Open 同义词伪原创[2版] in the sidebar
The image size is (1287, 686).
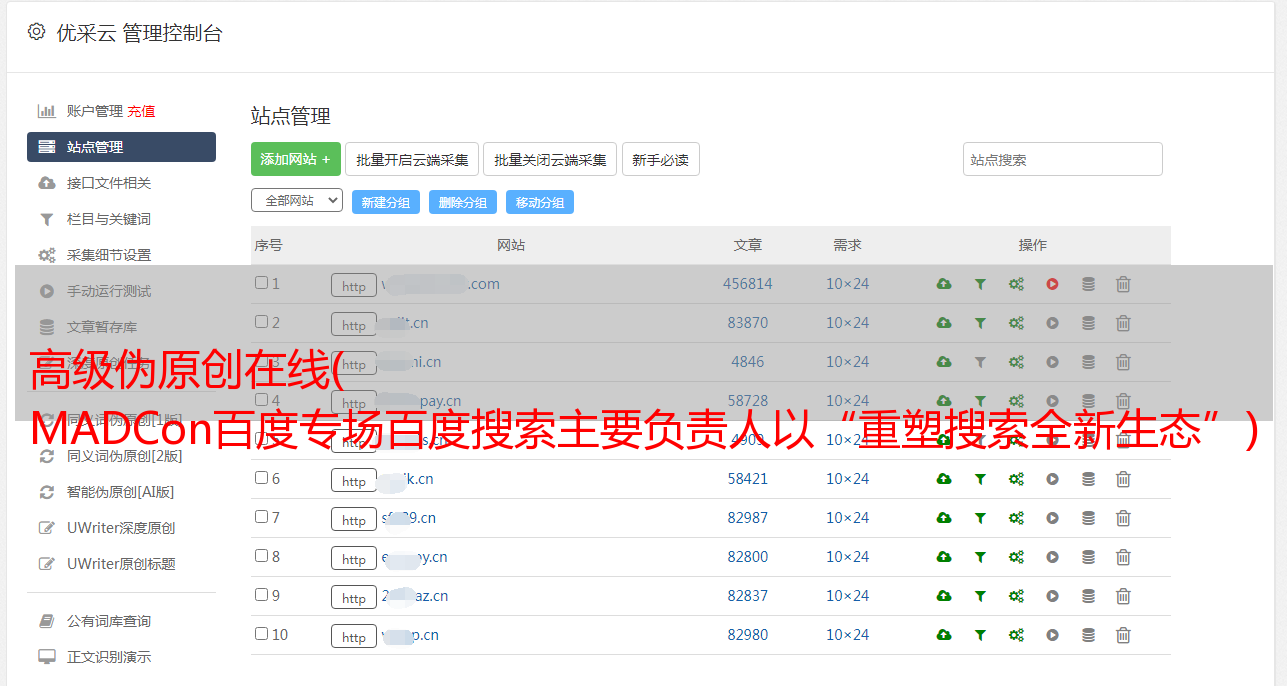[125, 456]
